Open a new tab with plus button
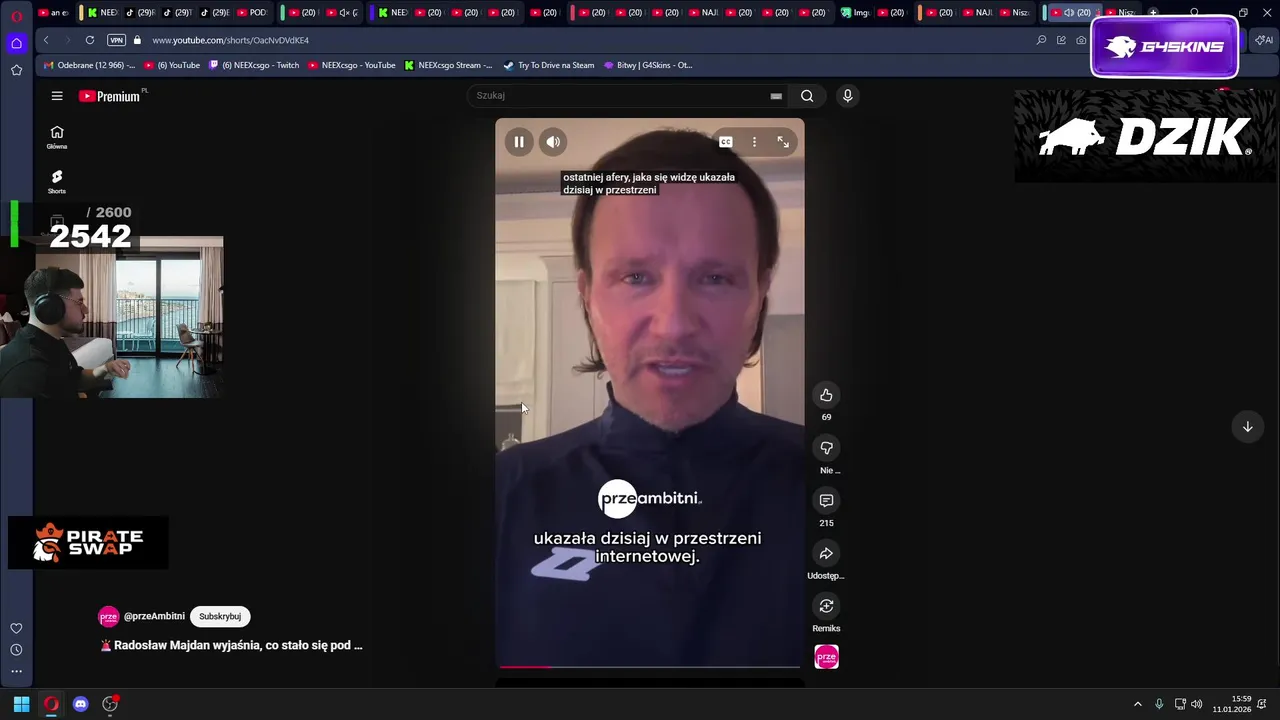This screenshot has width=1280, height=720. point(1153,13)
